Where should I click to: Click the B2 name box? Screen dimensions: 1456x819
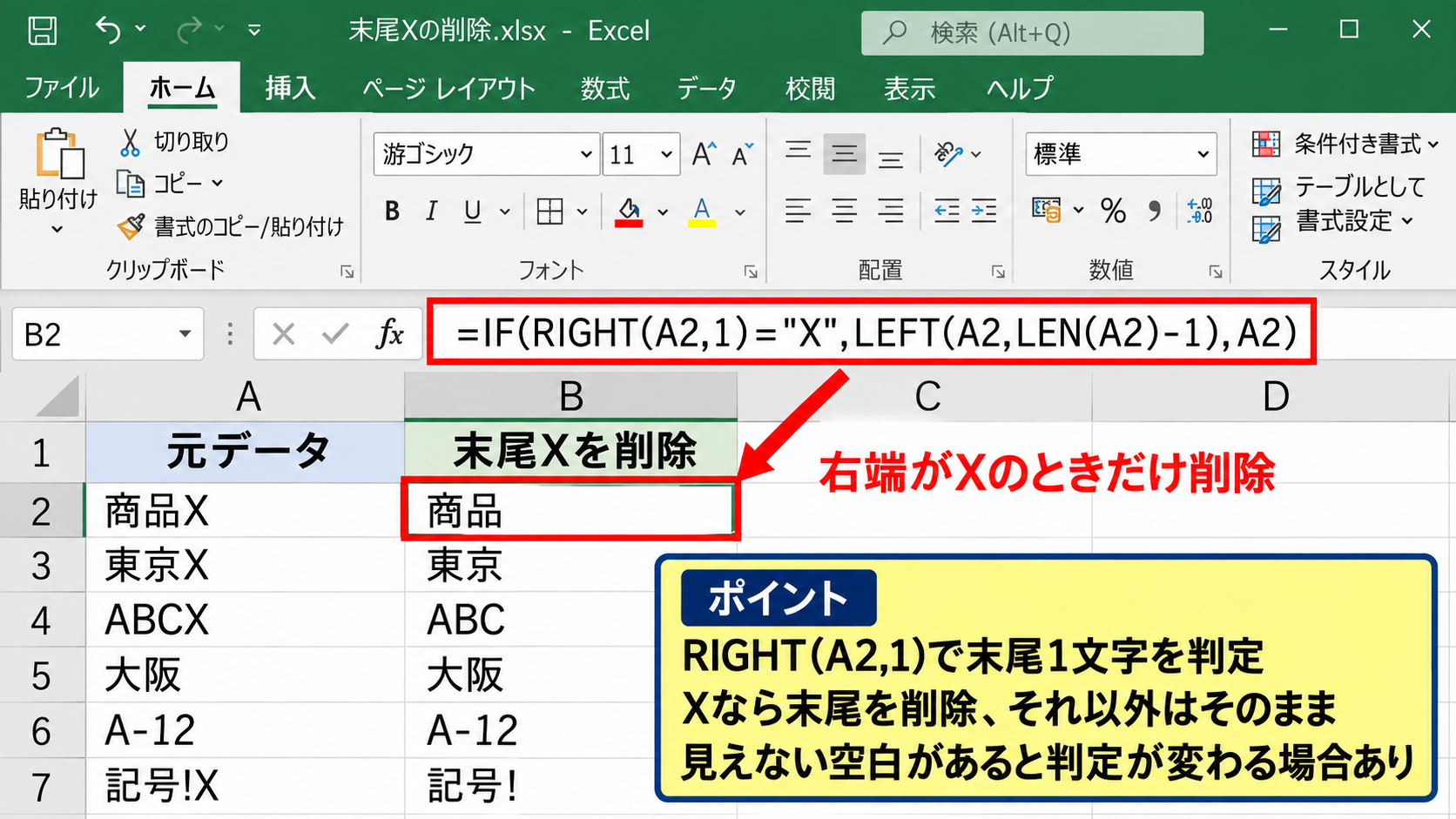(x=108, y=334)
